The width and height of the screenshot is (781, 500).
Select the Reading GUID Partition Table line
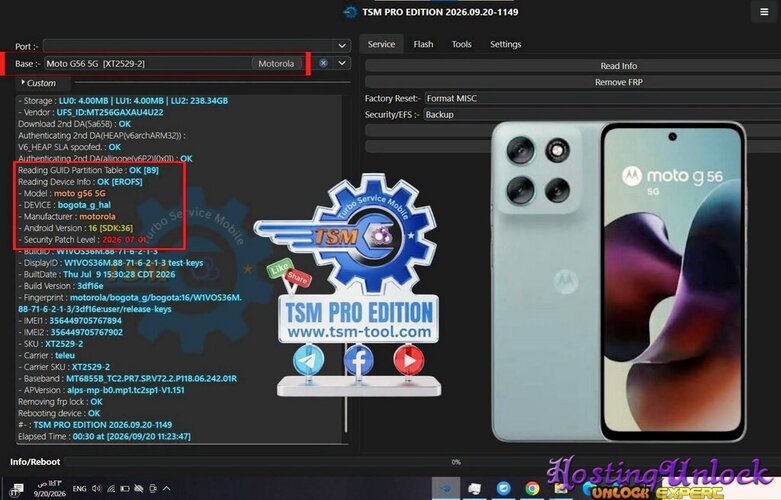[88, 170]
